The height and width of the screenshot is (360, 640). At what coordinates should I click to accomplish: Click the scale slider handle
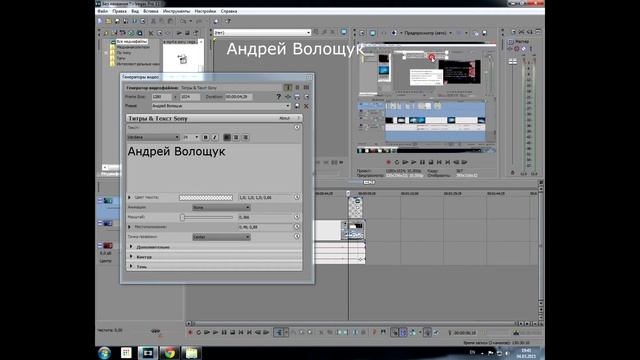pyautogui.click(x=182, y=217)
